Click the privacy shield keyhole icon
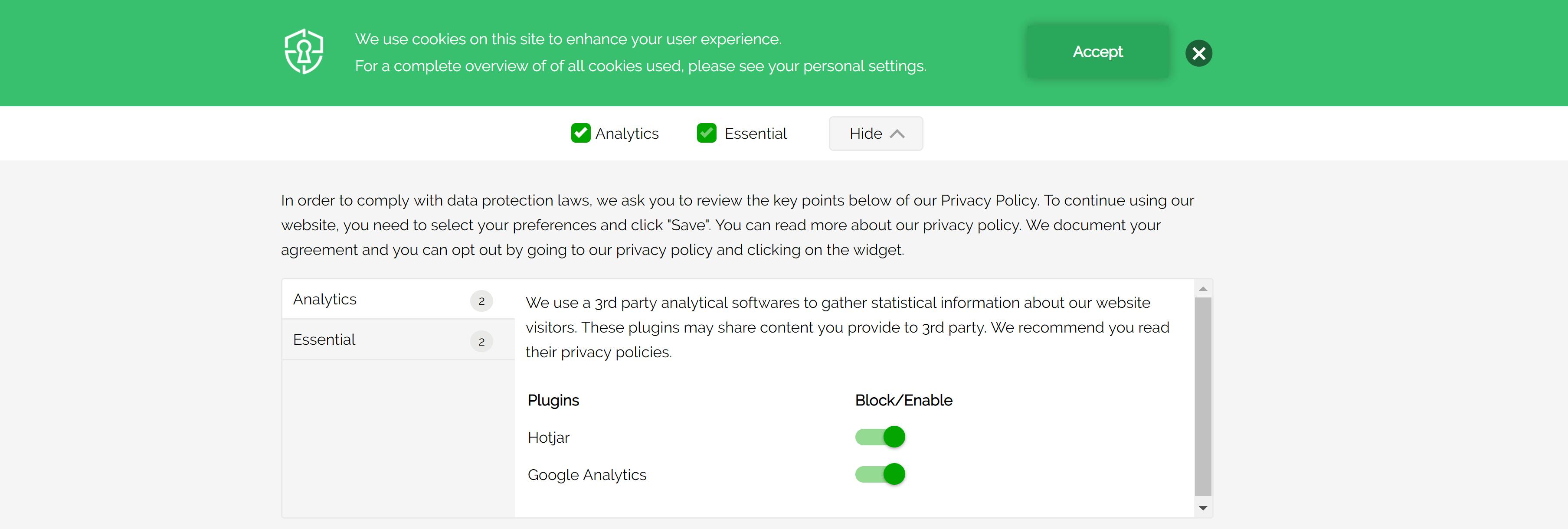Screen dimensions: 1568x529 [304, 52]
